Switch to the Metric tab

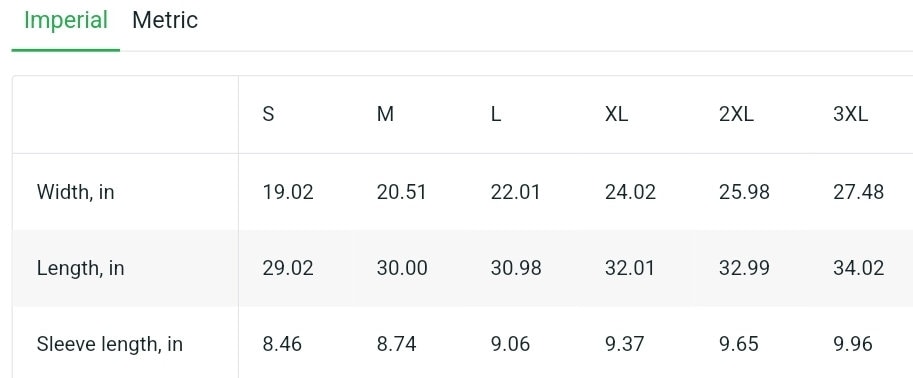point(165,20)
